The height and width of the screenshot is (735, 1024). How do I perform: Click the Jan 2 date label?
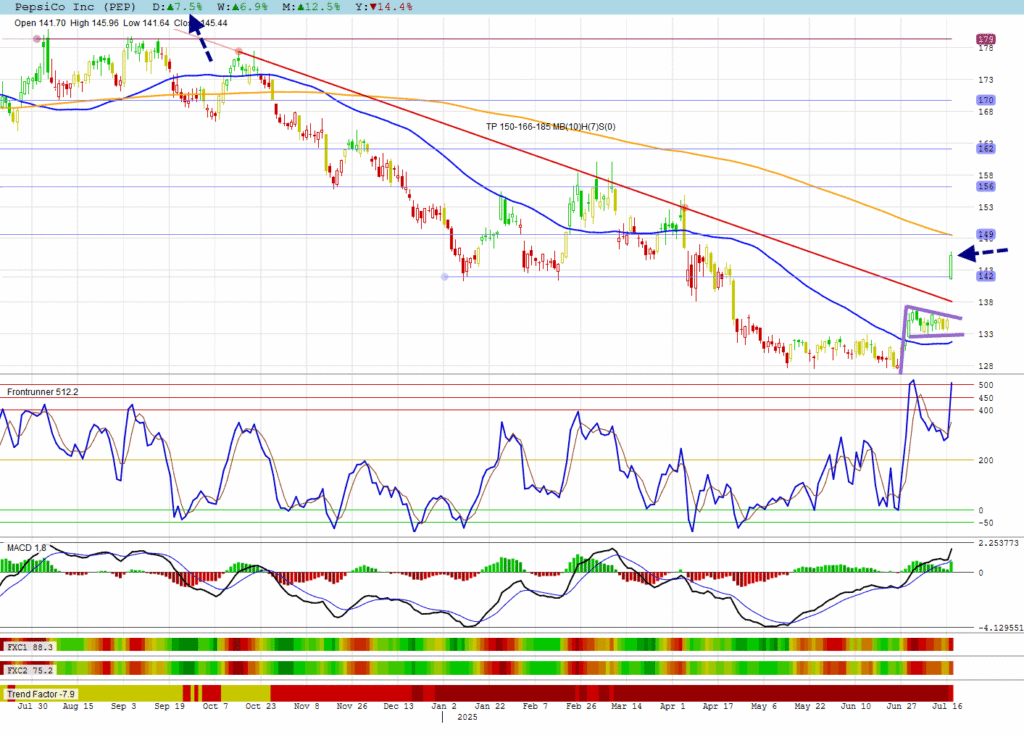tap(444, 706)
